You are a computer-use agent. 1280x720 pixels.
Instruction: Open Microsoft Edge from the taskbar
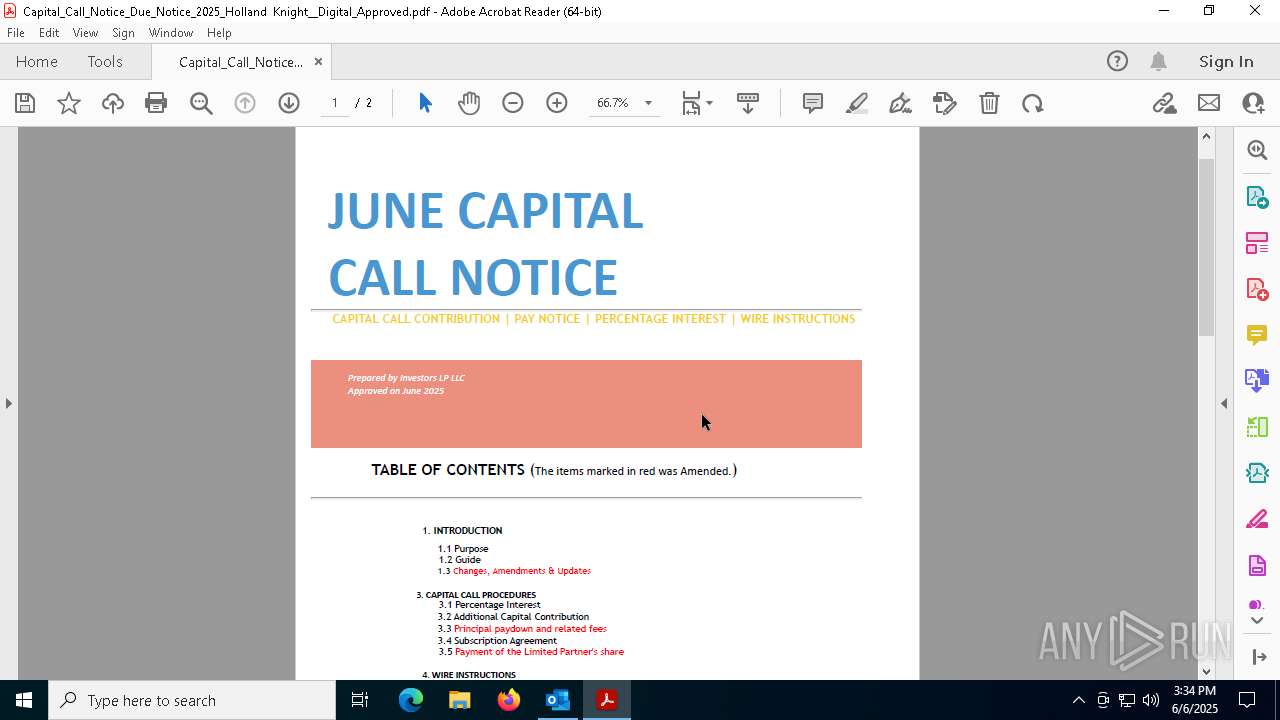coord(411,700)
